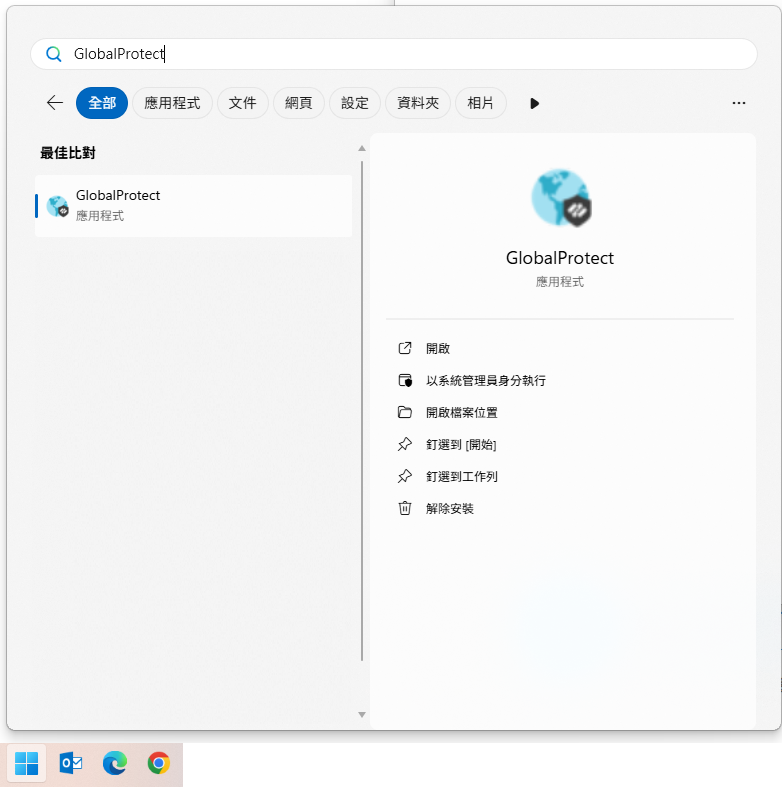The height and width of the screenshot is (796, 782).
Task: Open Outlook from the taskbar
Action: [x=71, y=764]
